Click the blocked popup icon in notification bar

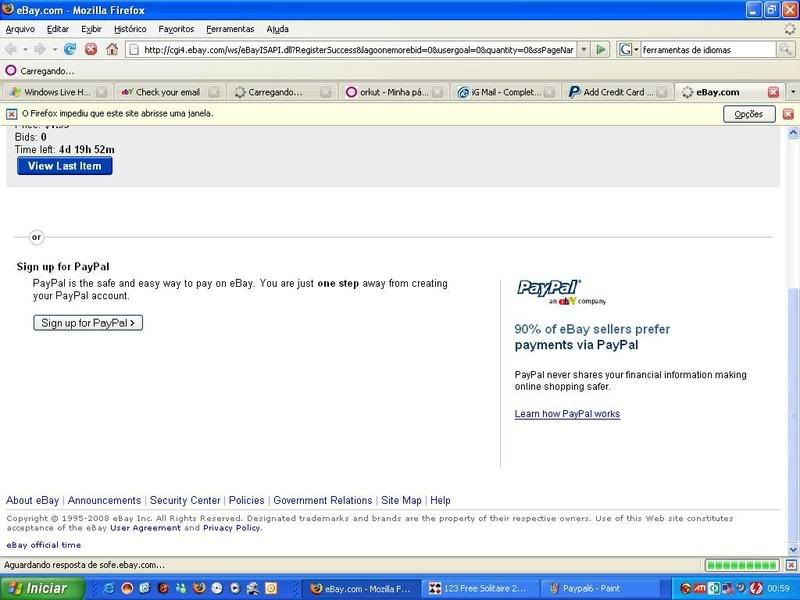12,114
